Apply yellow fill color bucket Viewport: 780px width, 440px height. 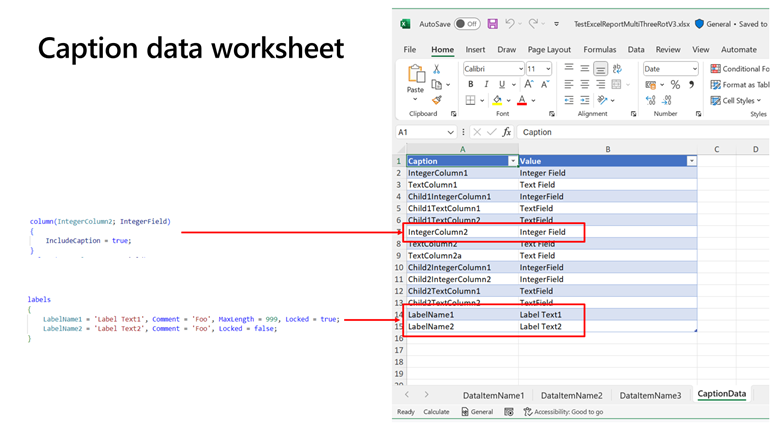497,100
